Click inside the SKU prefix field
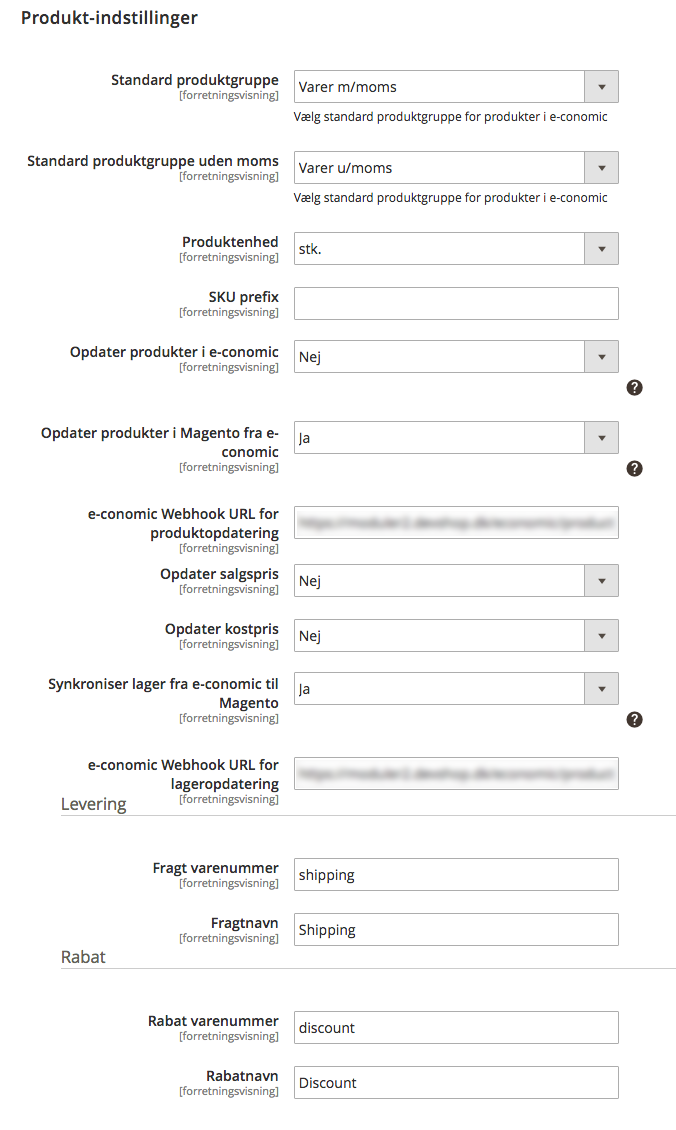This screenshot has height=1130, width=676. 456,303
